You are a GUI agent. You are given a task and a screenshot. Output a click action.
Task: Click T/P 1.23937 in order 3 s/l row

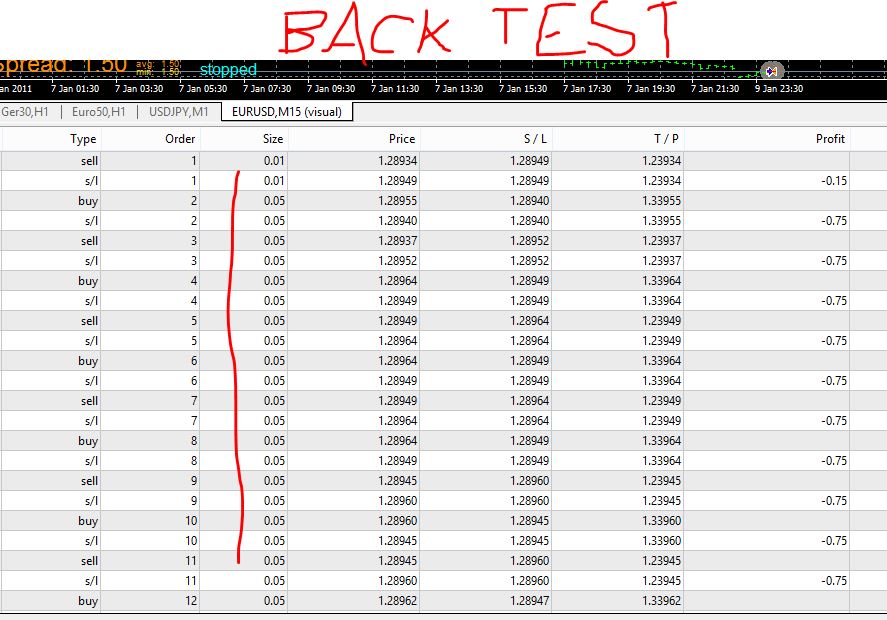[661, 261]
